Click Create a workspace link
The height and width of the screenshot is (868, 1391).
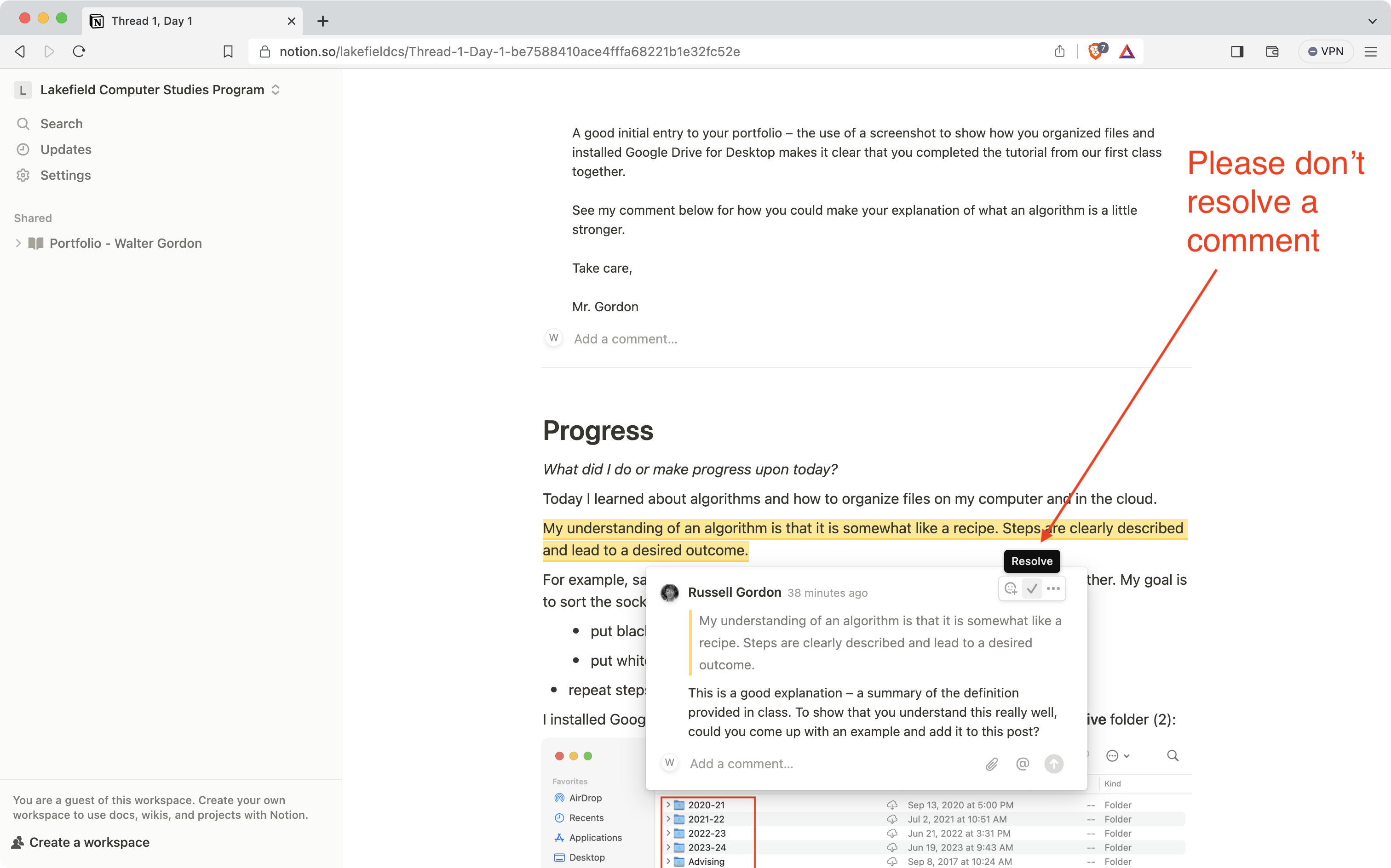tap(89, 842)
